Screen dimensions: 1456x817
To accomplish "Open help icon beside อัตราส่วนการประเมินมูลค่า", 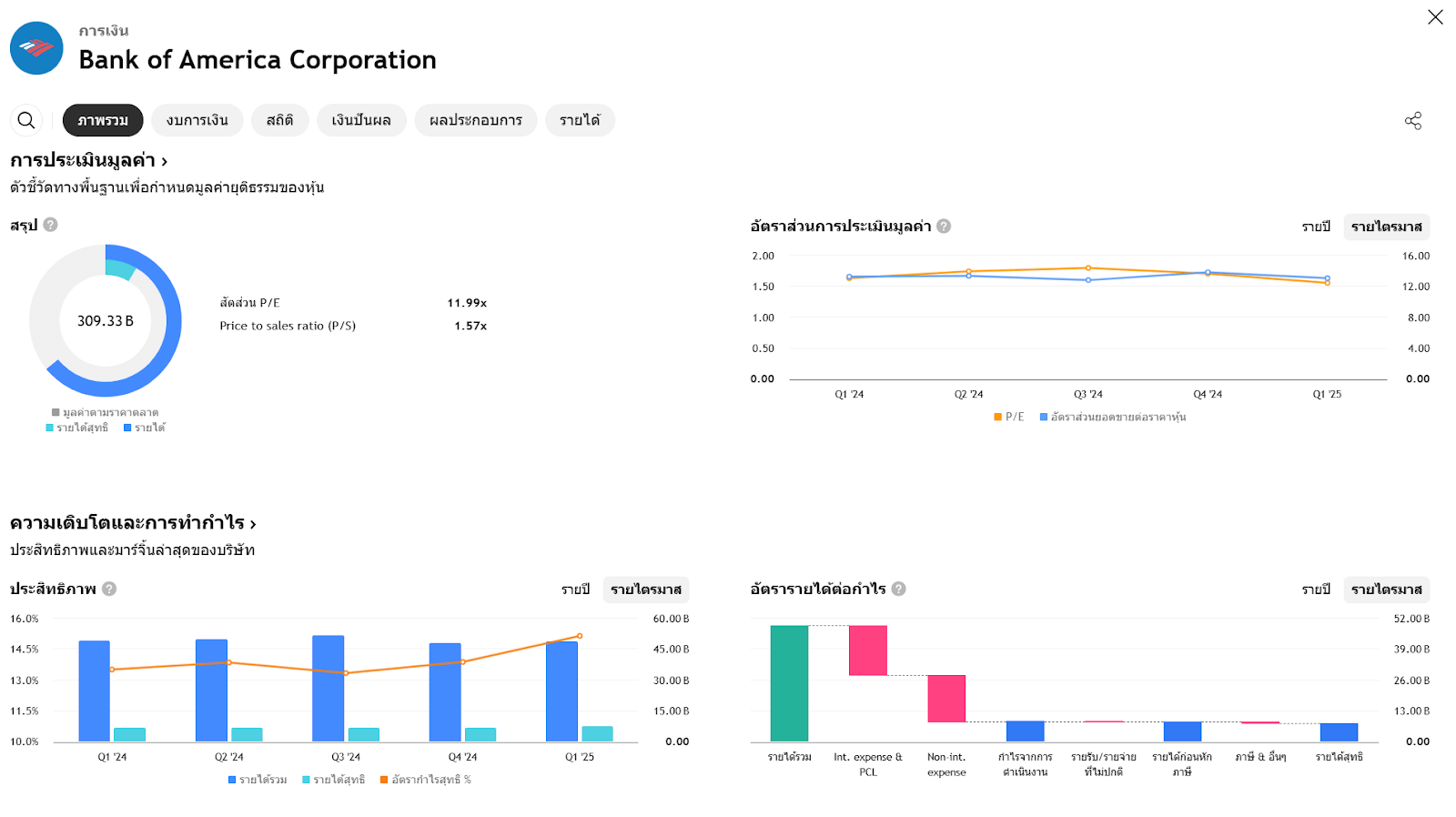I will click(x=944, y=227).
